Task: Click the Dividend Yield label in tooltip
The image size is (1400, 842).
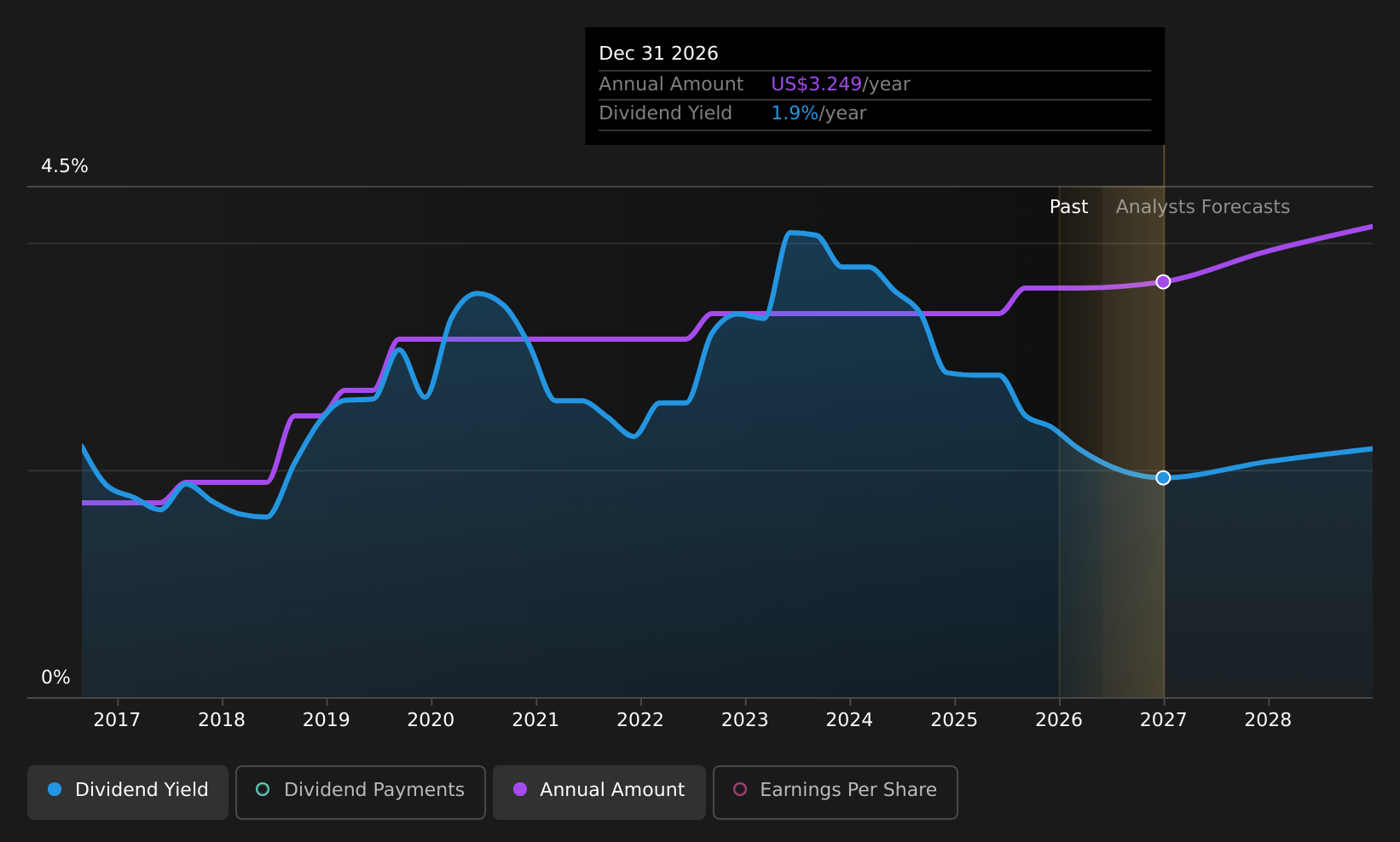Action: [x=665, y=113]
